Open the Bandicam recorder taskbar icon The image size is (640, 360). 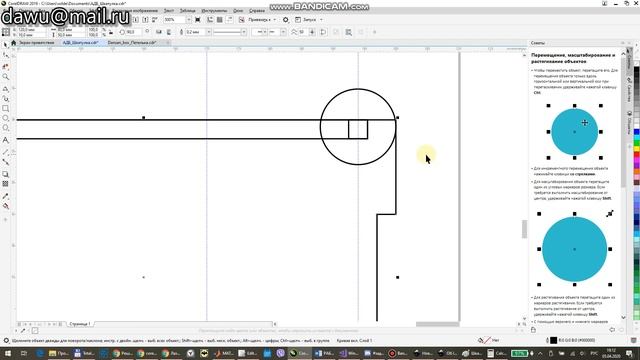point(397,353)
